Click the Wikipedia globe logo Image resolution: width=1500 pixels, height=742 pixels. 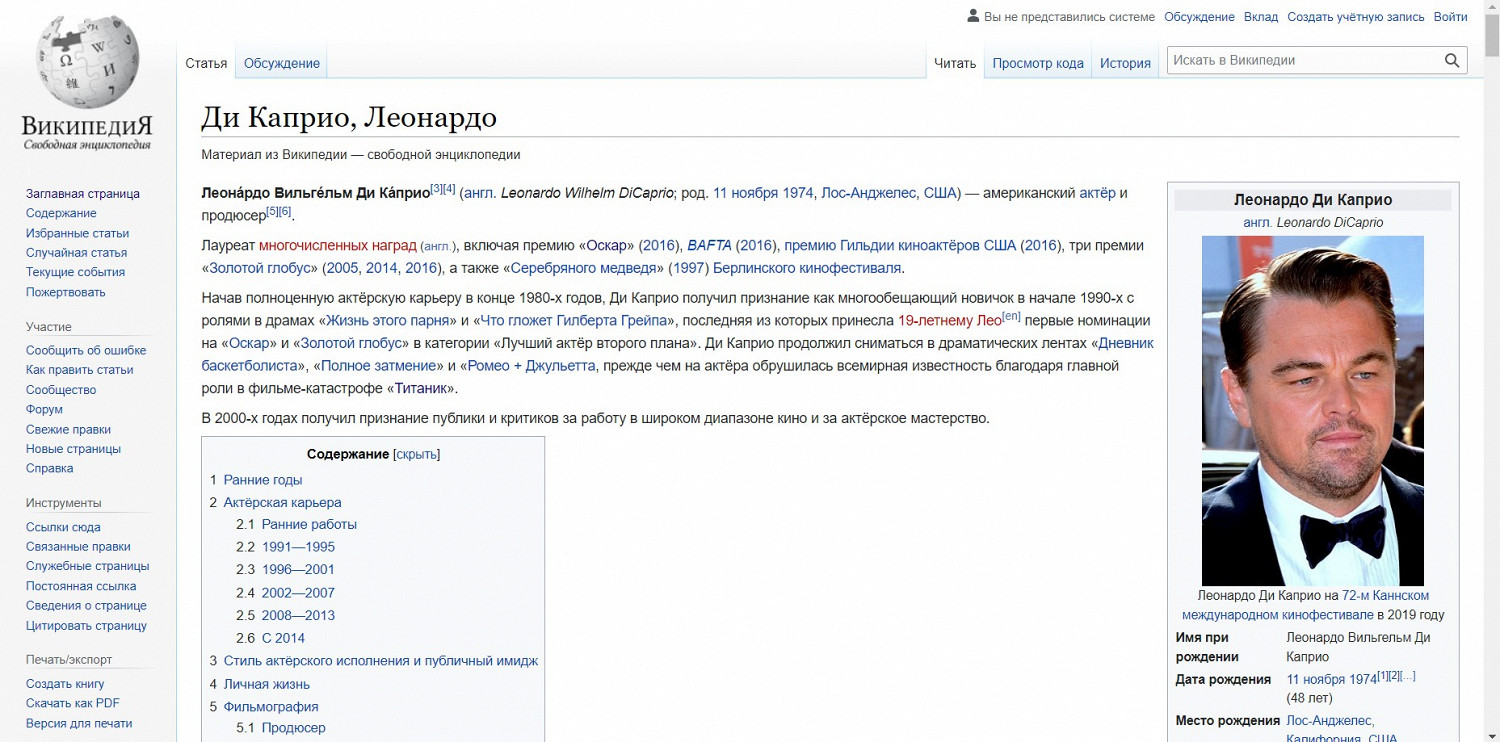tap(88, 62)
